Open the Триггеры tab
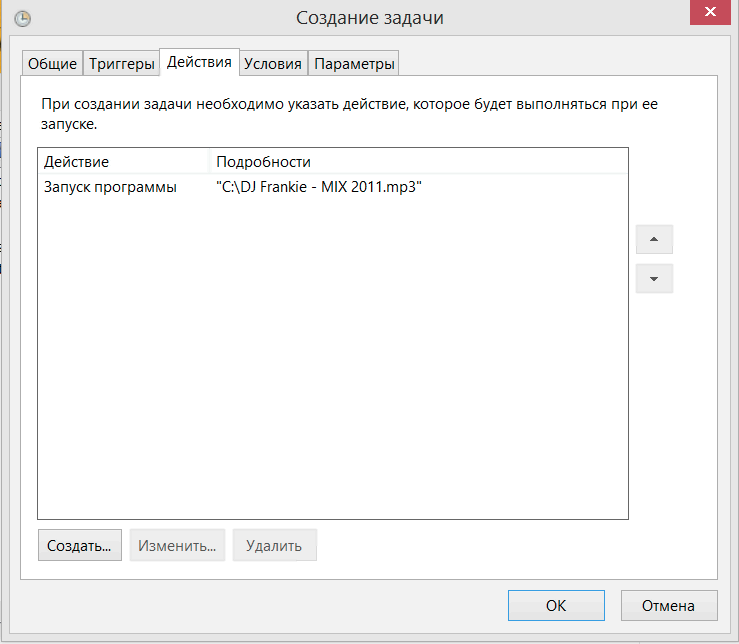 122,63
